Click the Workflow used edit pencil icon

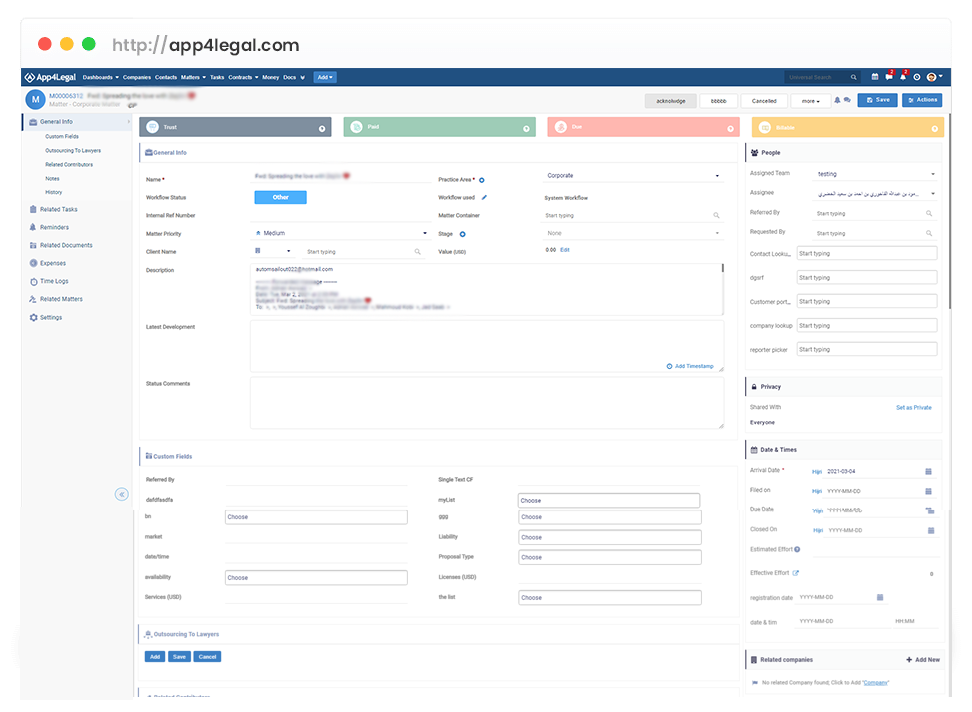(x=484, y=198)
